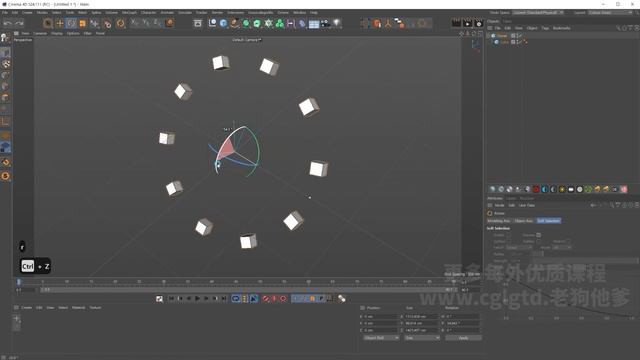Open the viewport Display menu
Screen dimensions: 640x360
tap(57, 33)
